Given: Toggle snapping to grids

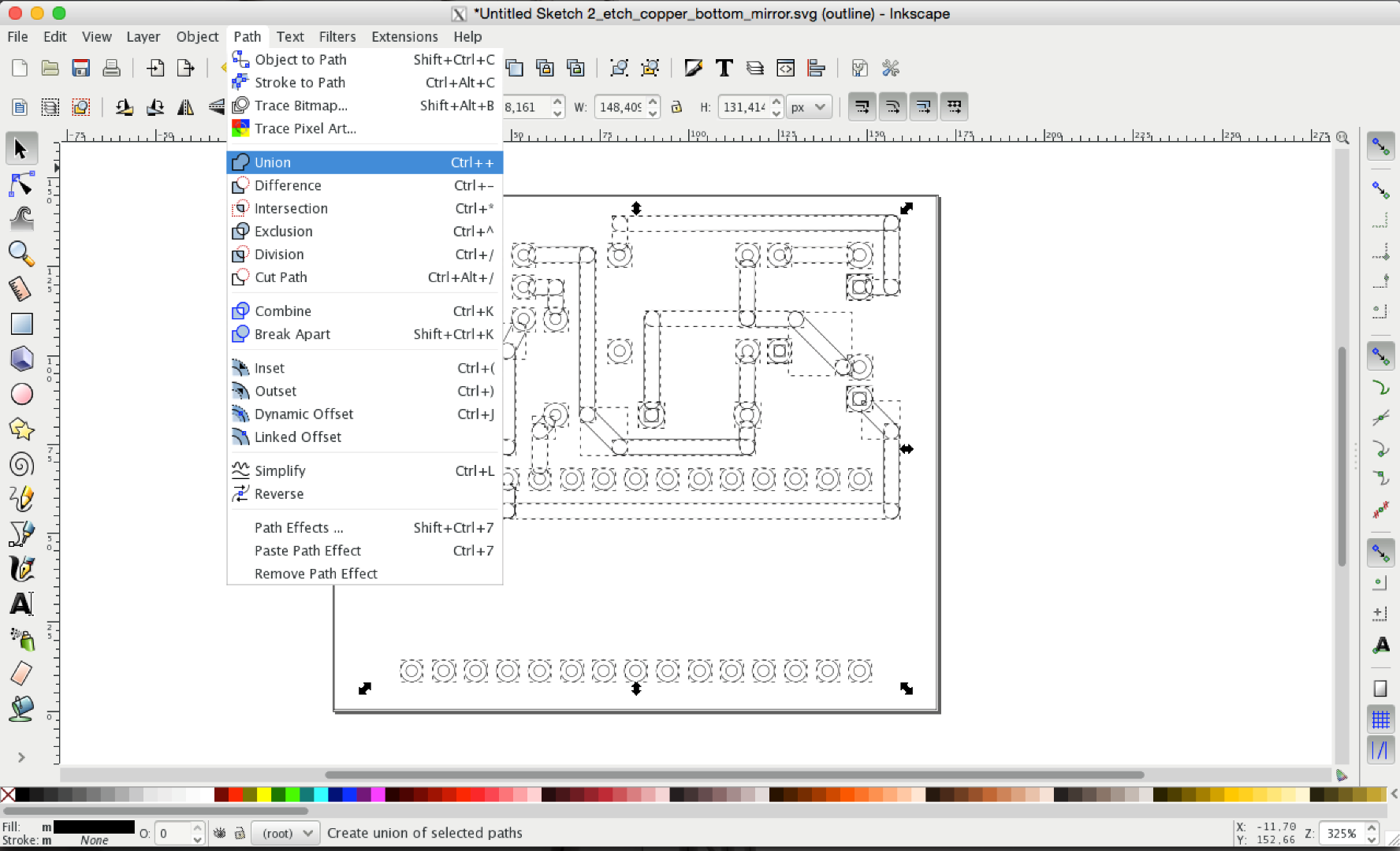Looking at the screenshot, I should [1380, 719].
